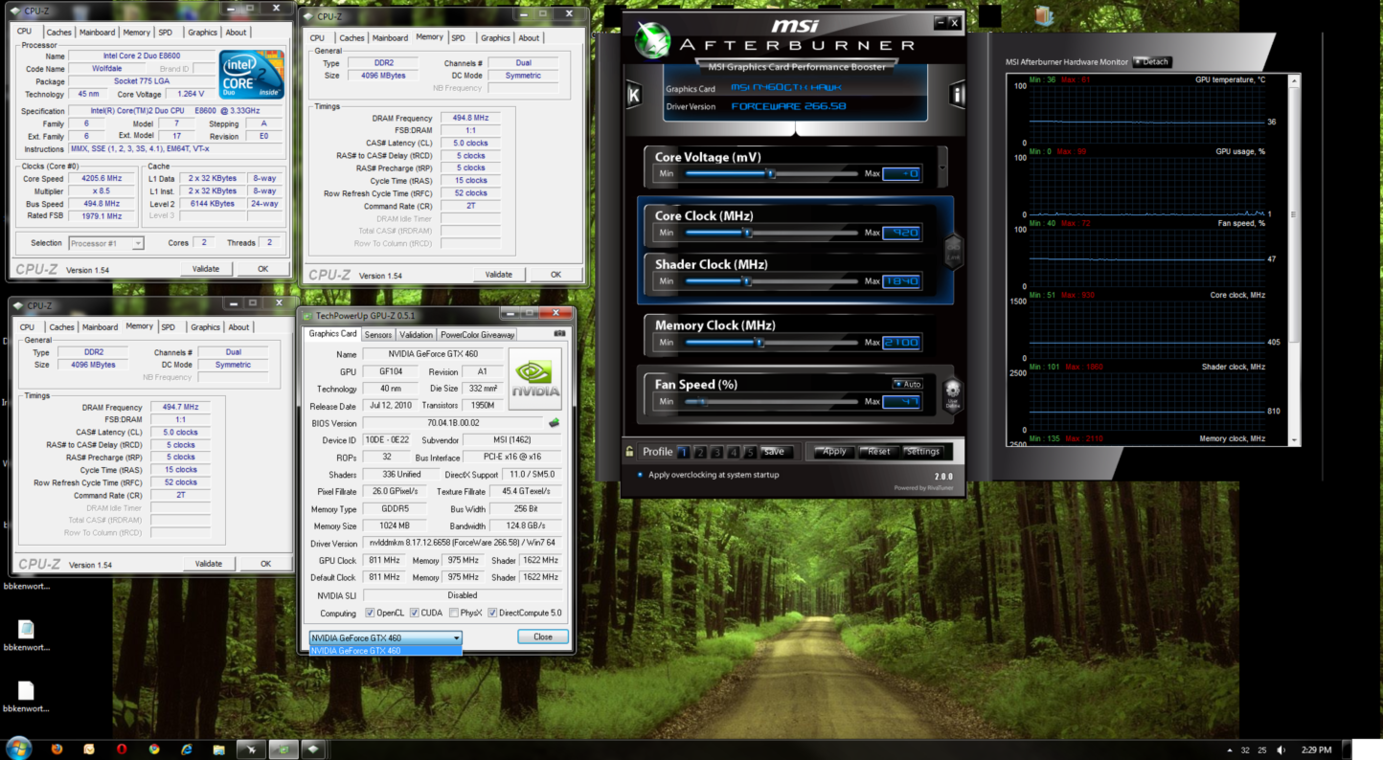Toggle the CUDA checkbox in GPU-Z

[414, 613]
